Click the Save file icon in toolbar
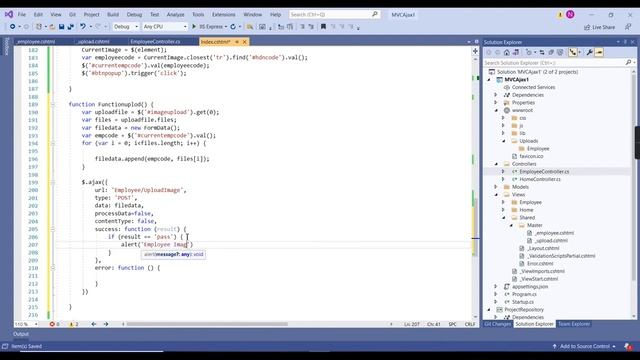This screenshot has width=640, height=360. [61, 27]
